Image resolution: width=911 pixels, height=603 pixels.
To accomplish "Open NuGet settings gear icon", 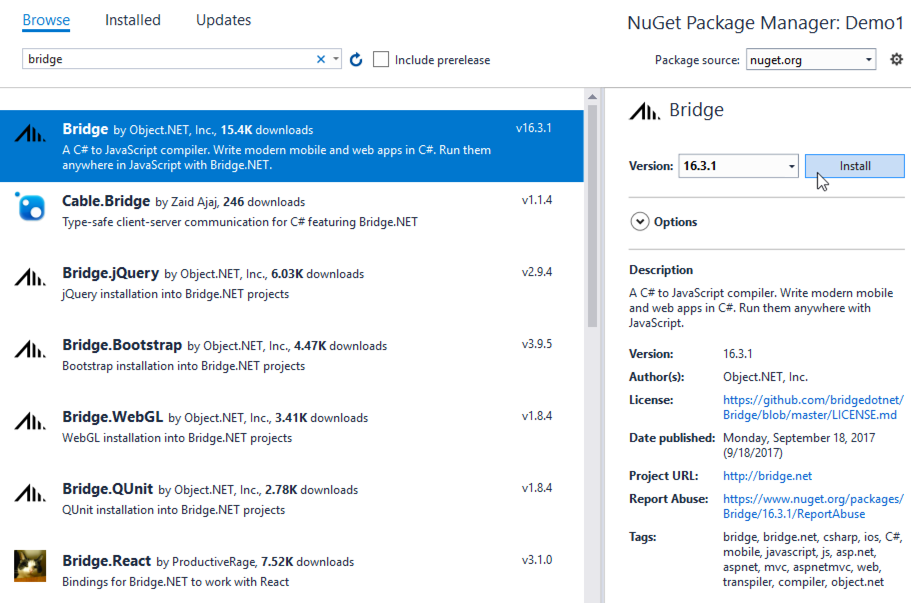I will pyautogui.click(x=896, y=59).
